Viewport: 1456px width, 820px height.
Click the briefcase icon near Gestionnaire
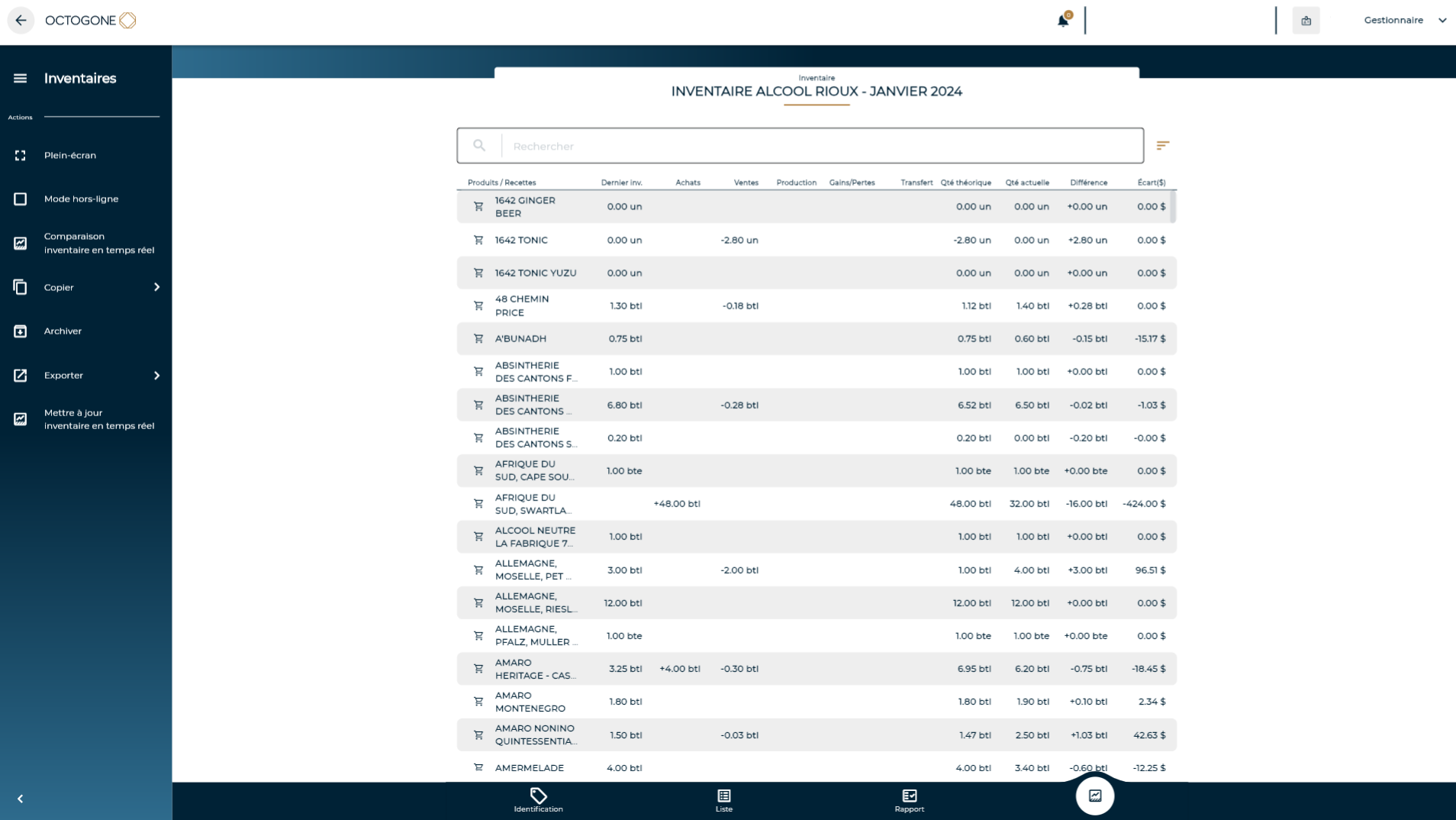pos(1306,21)
